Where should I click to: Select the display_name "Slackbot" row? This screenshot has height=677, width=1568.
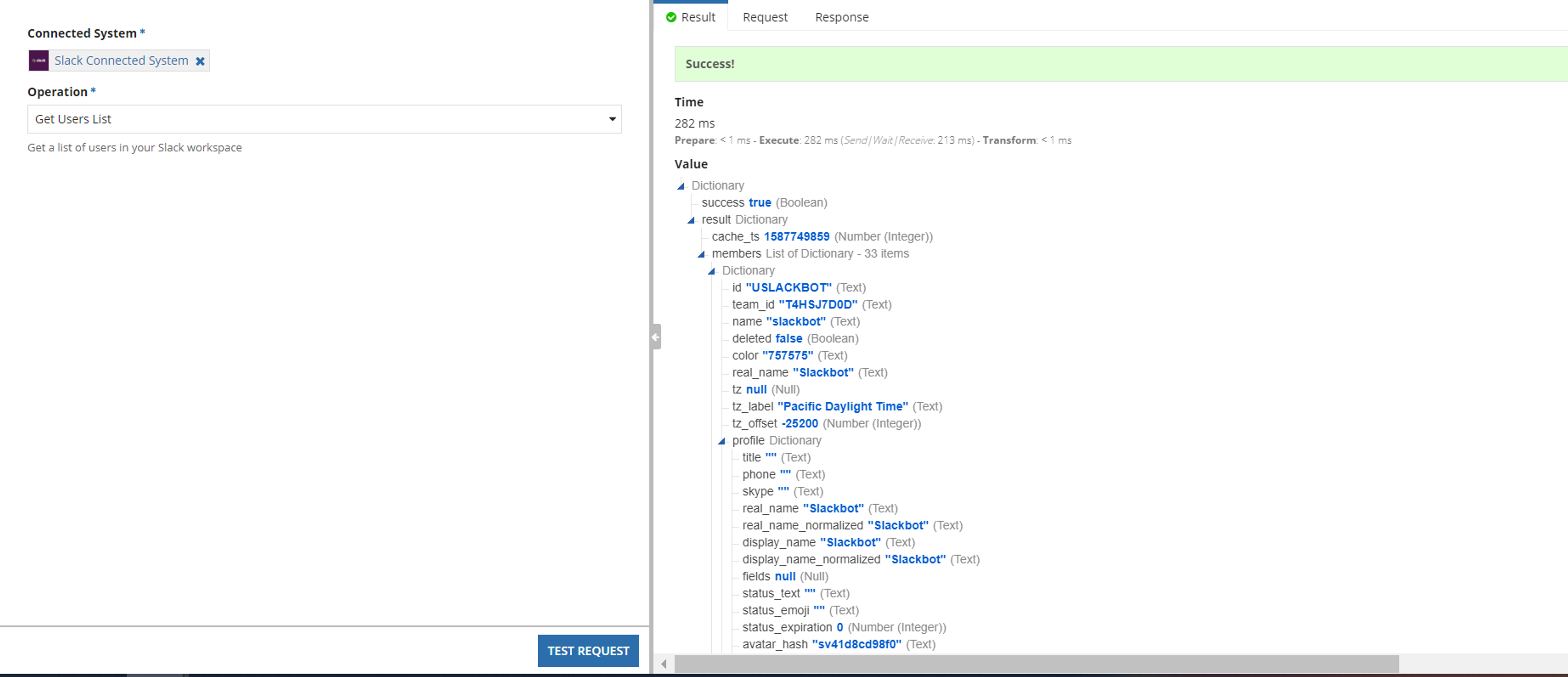[x=829, y=542]
